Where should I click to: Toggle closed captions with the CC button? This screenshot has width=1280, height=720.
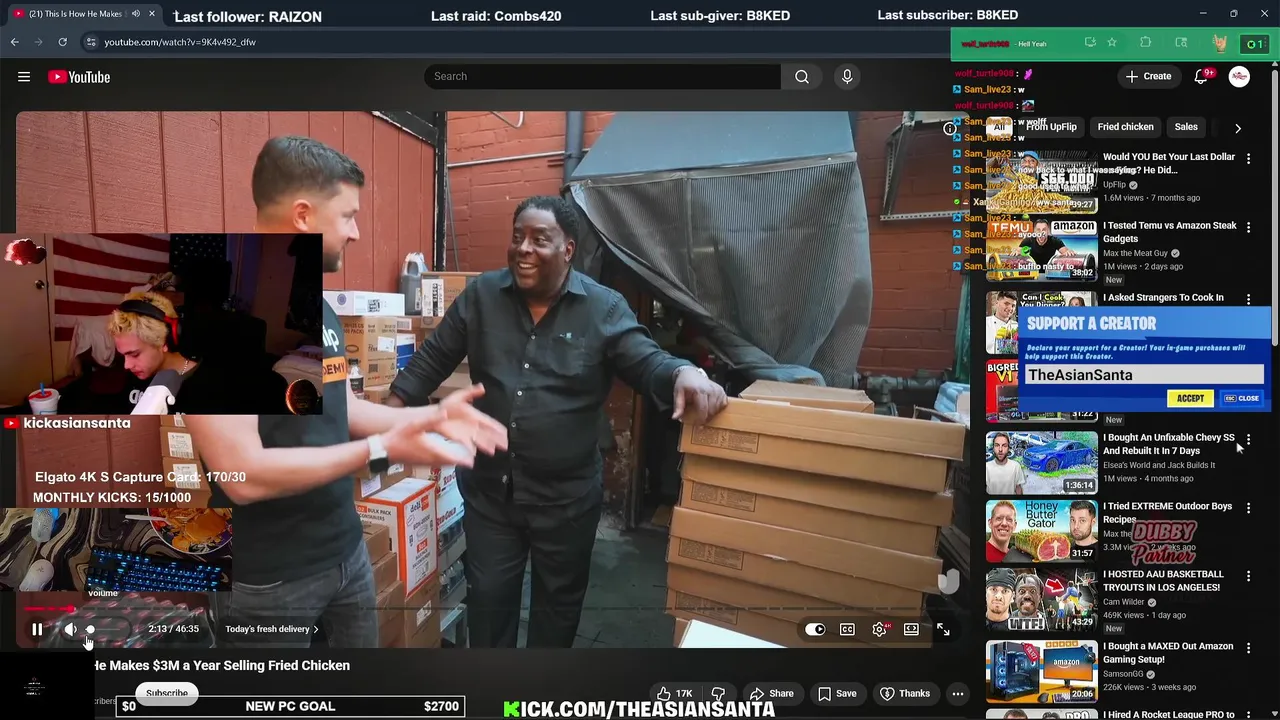847,629
